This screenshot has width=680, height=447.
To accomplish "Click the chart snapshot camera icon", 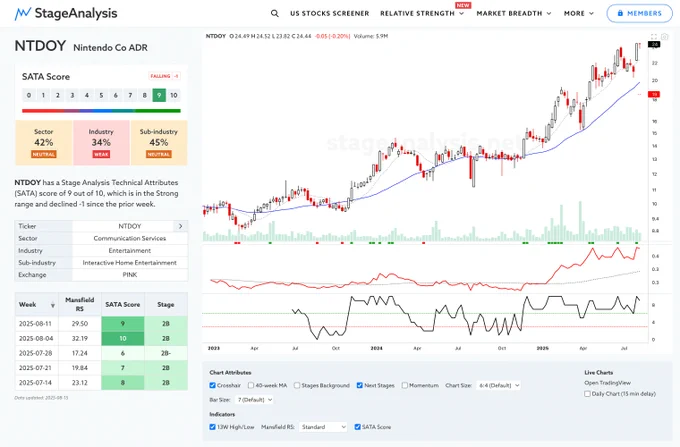I will 665,36.
